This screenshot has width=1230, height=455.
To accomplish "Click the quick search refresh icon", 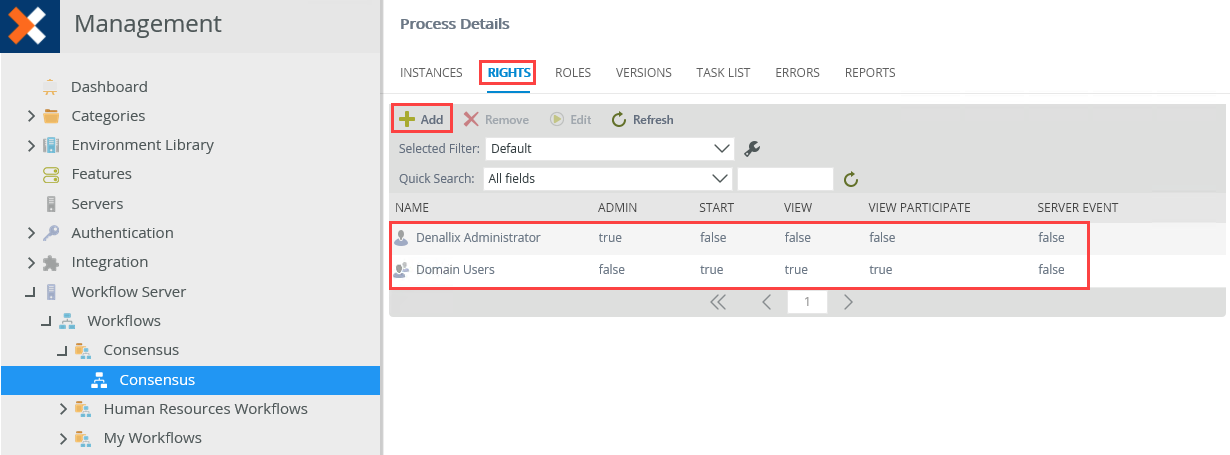I will [x=851, y=179].
